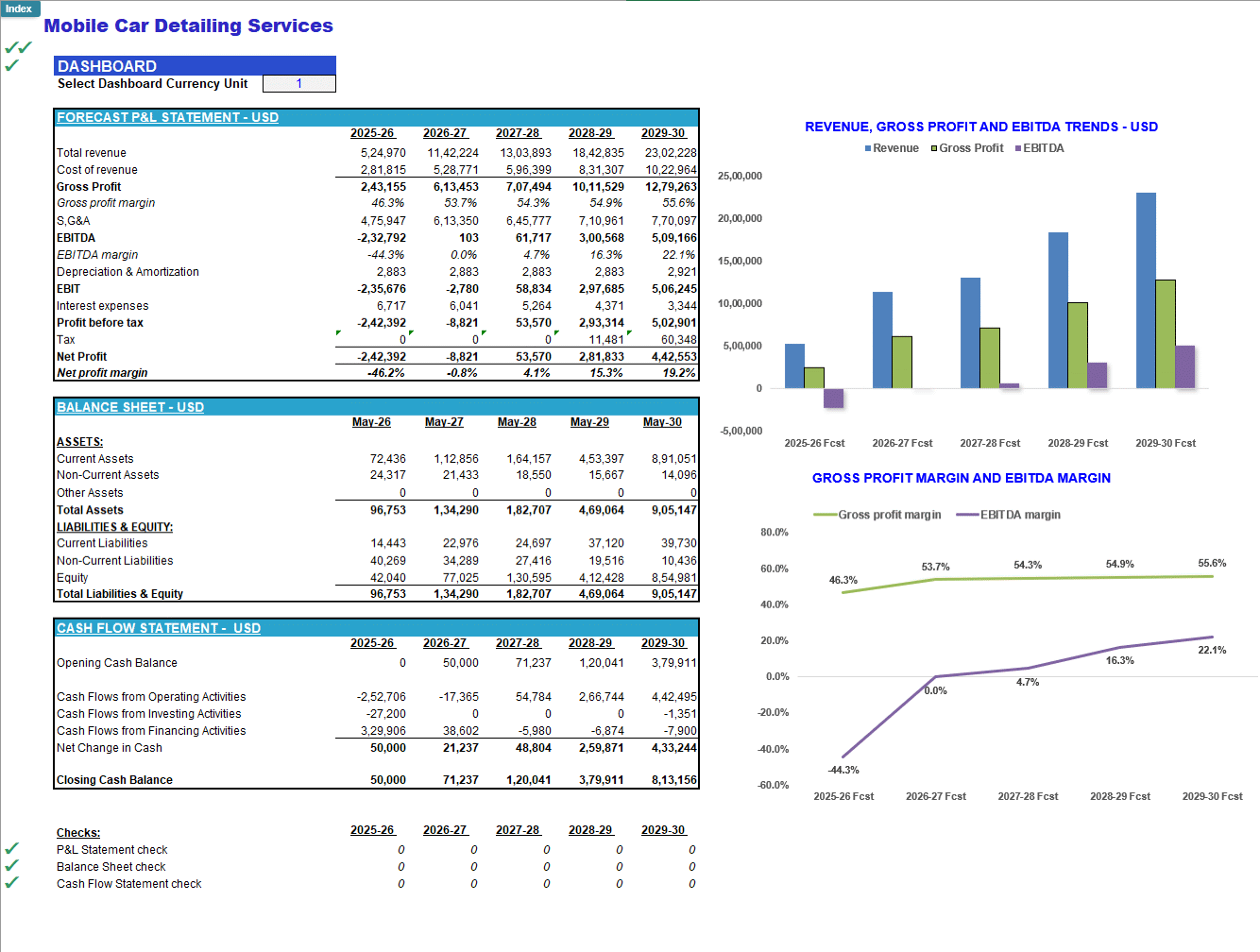Click the double green checkmark below Index
The width and height of the screenshot is (1260, 952).
click(18, 47)
